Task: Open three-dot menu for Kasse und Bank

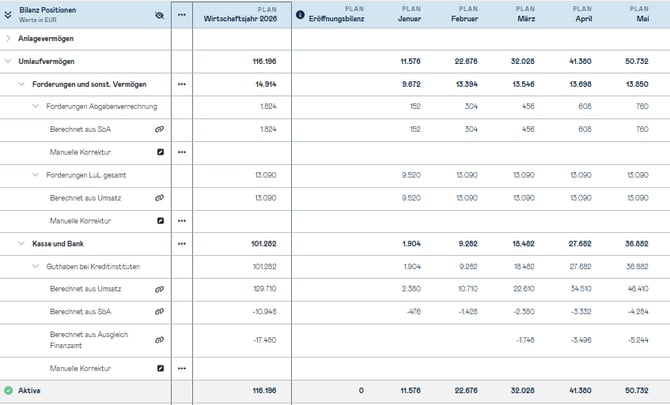Action: (181, 243)
